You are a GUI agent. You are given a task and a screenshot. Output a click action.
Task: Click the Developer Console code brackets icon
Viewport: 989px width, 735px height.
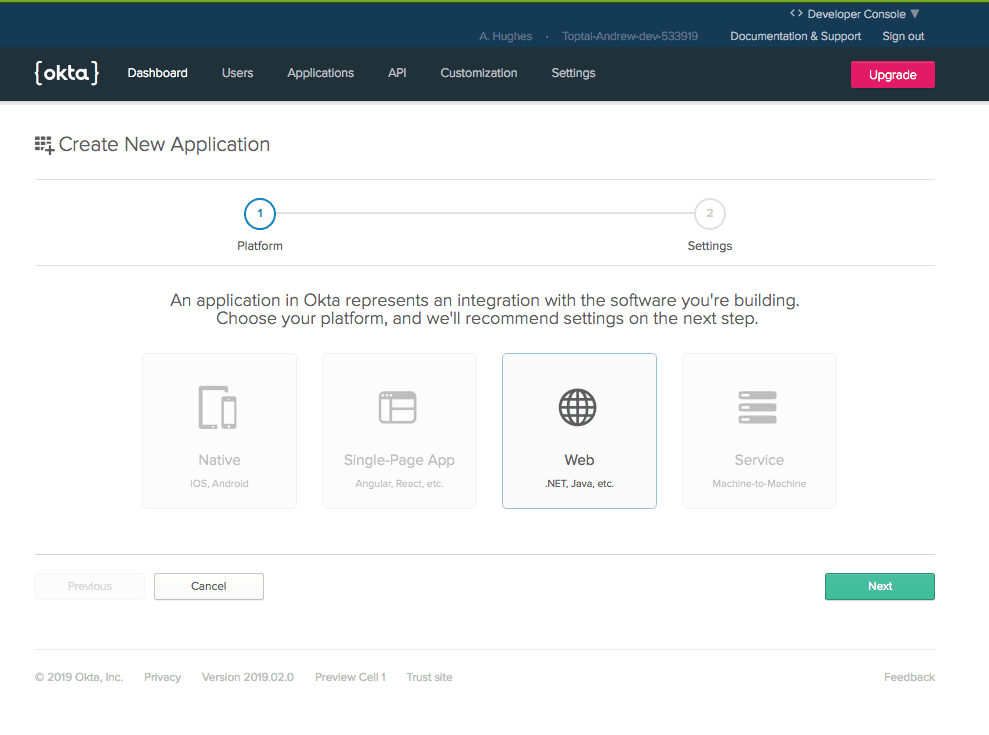point(796,13)
